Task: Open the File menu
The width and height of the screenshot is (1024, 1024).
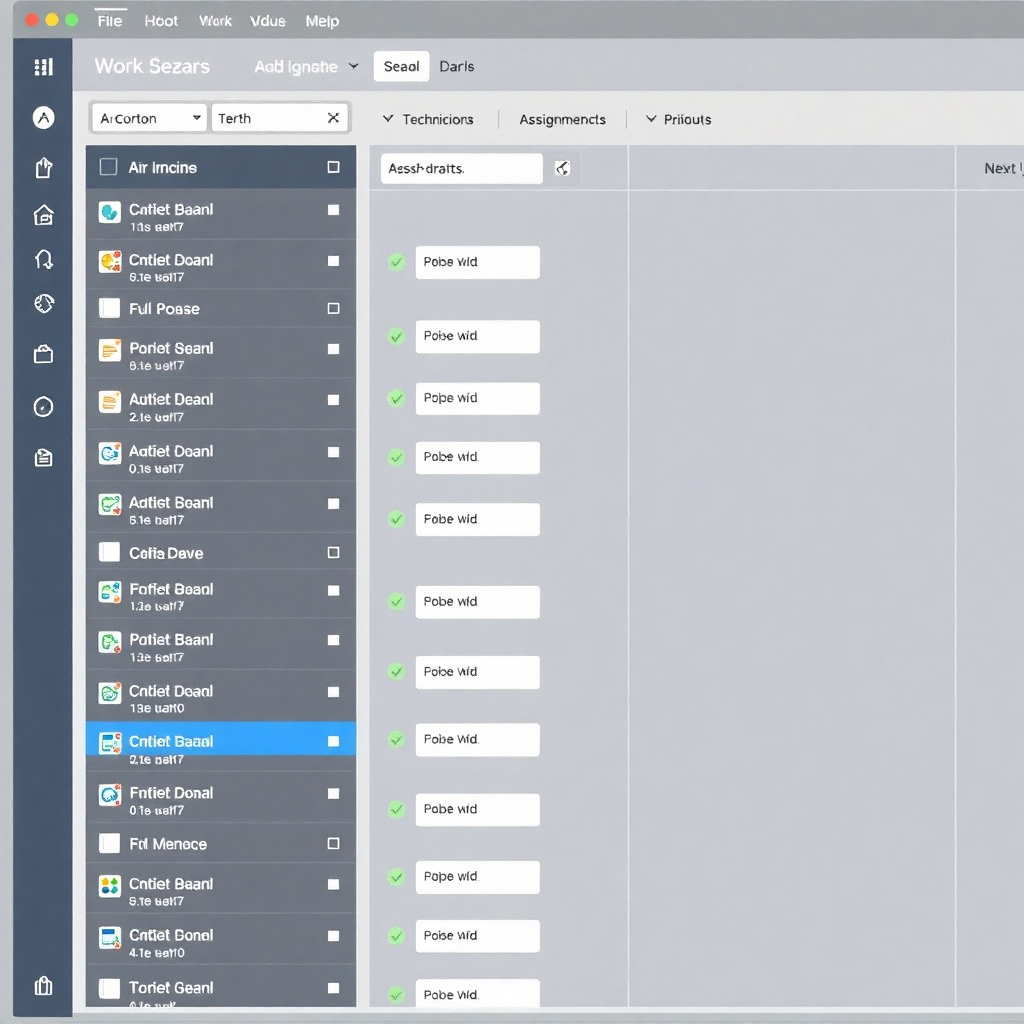Action: point(110,21)
